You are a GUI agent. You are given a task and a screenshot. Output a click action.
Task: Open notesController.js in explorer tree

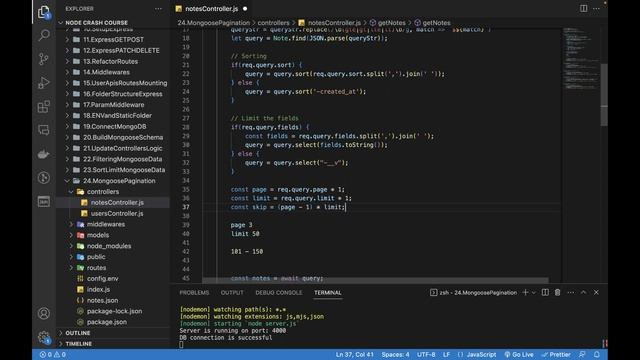click(113, 202)
